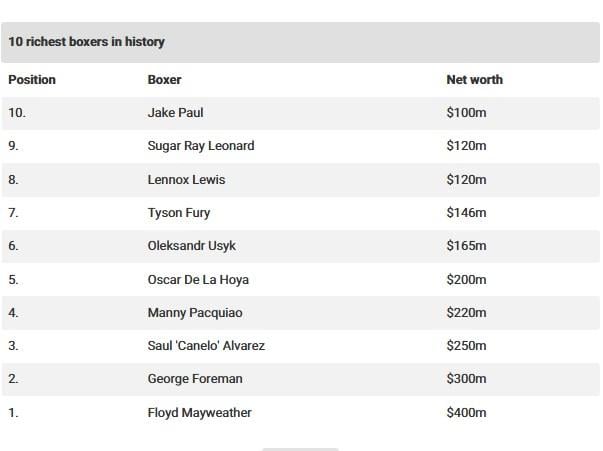Select Manny Pacquiao's name
Screen dimensions: 603x451
(195, 313)
